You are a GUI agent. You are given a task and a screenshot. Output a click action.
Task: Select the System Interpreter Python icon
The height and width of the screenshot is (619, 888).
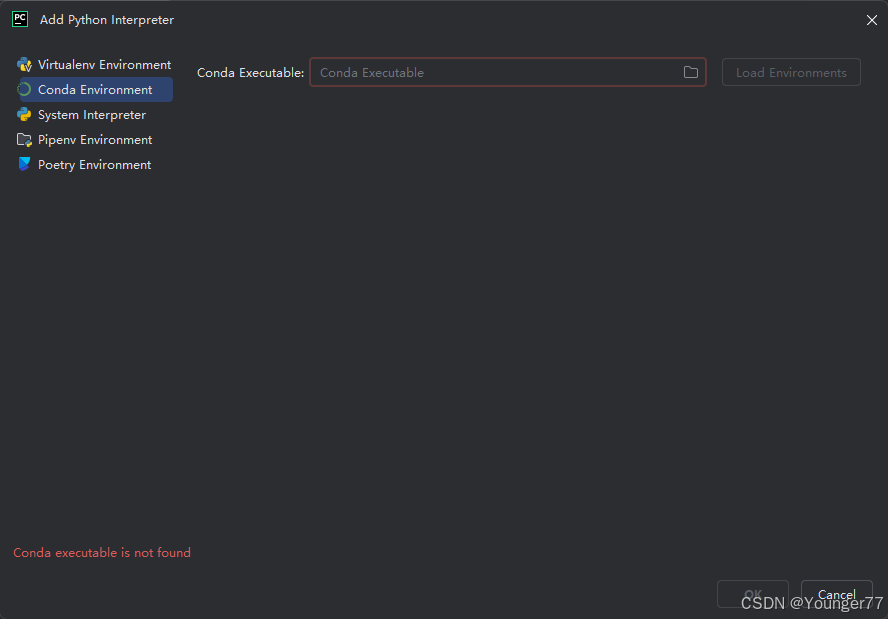pos(24,114)
